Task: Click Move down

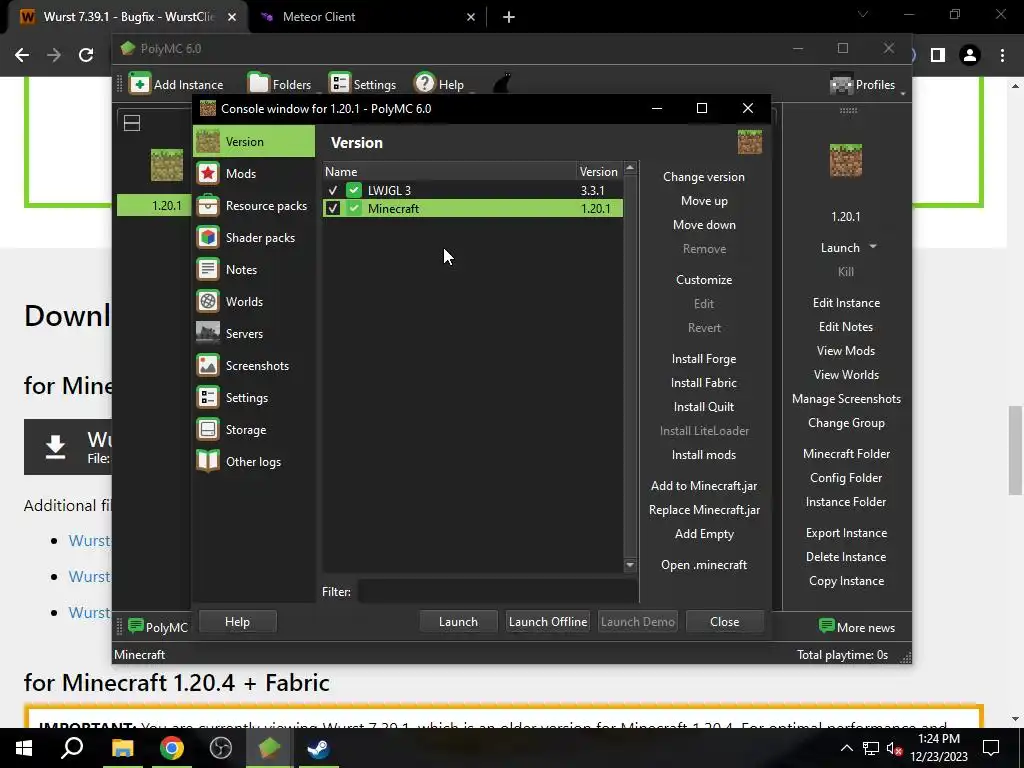Action: tap(704, 225)
